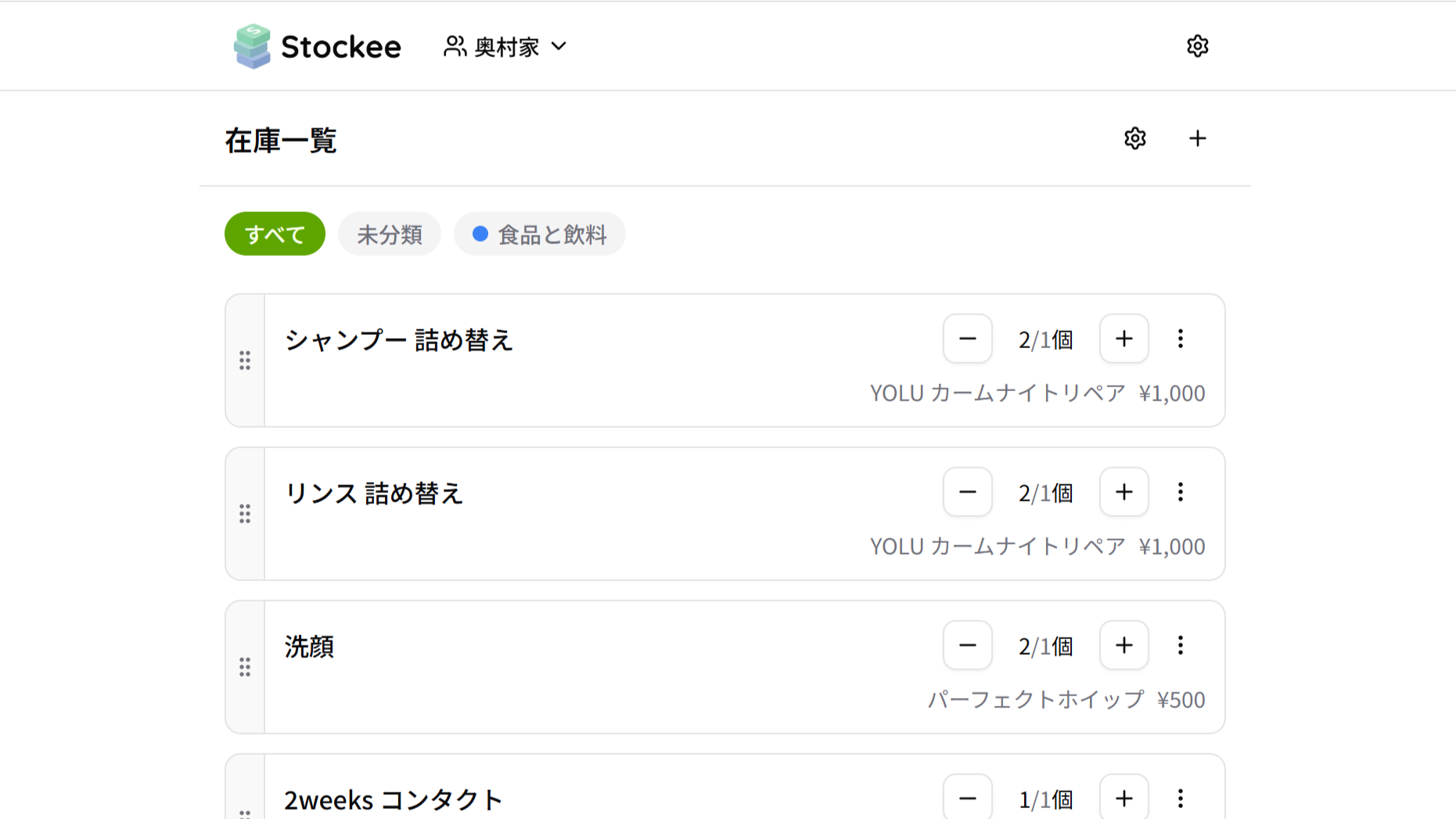Click drag handle of シャンプー 詰め替え

245,361
